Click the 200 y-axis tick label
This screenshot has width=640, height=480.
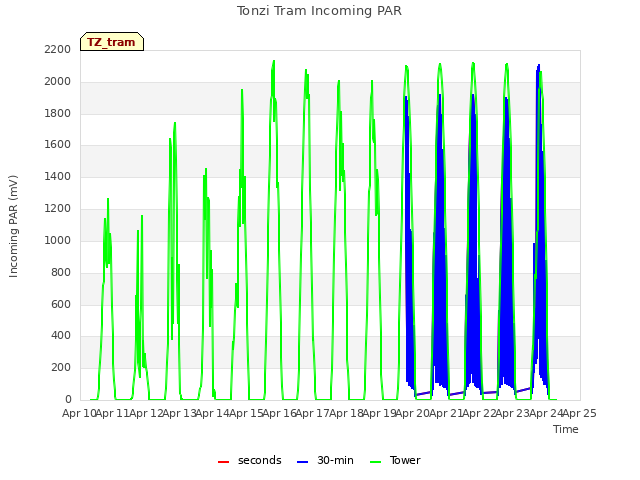point(61,367)
